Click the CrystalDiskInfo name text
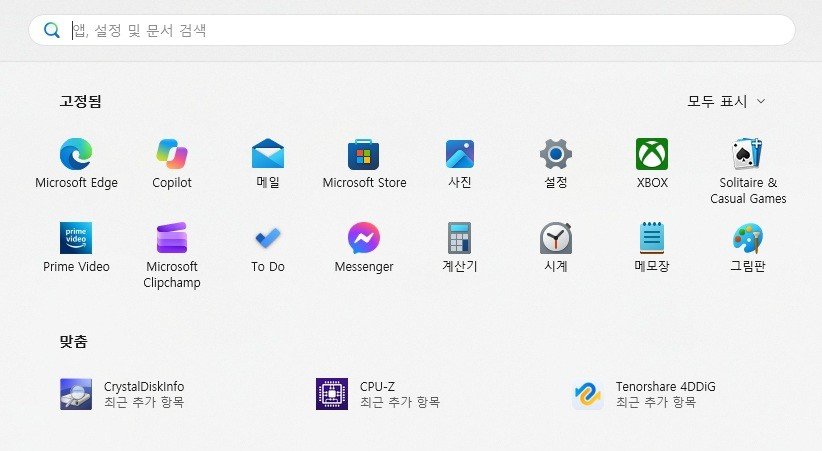This screenshot has height=451, width=822. [144, 386]
